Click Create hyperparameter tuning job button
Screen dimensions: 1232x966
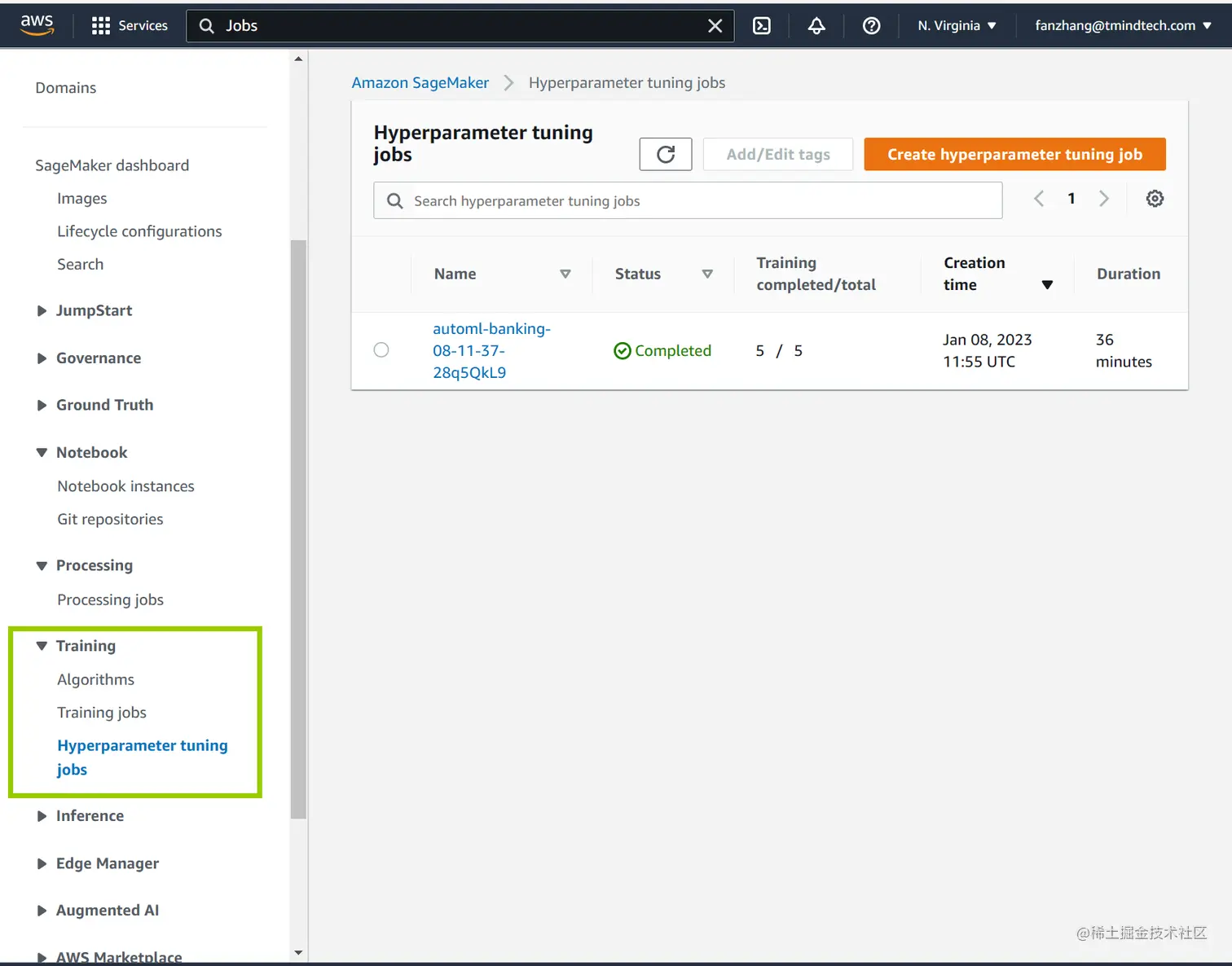(1015, 154)
